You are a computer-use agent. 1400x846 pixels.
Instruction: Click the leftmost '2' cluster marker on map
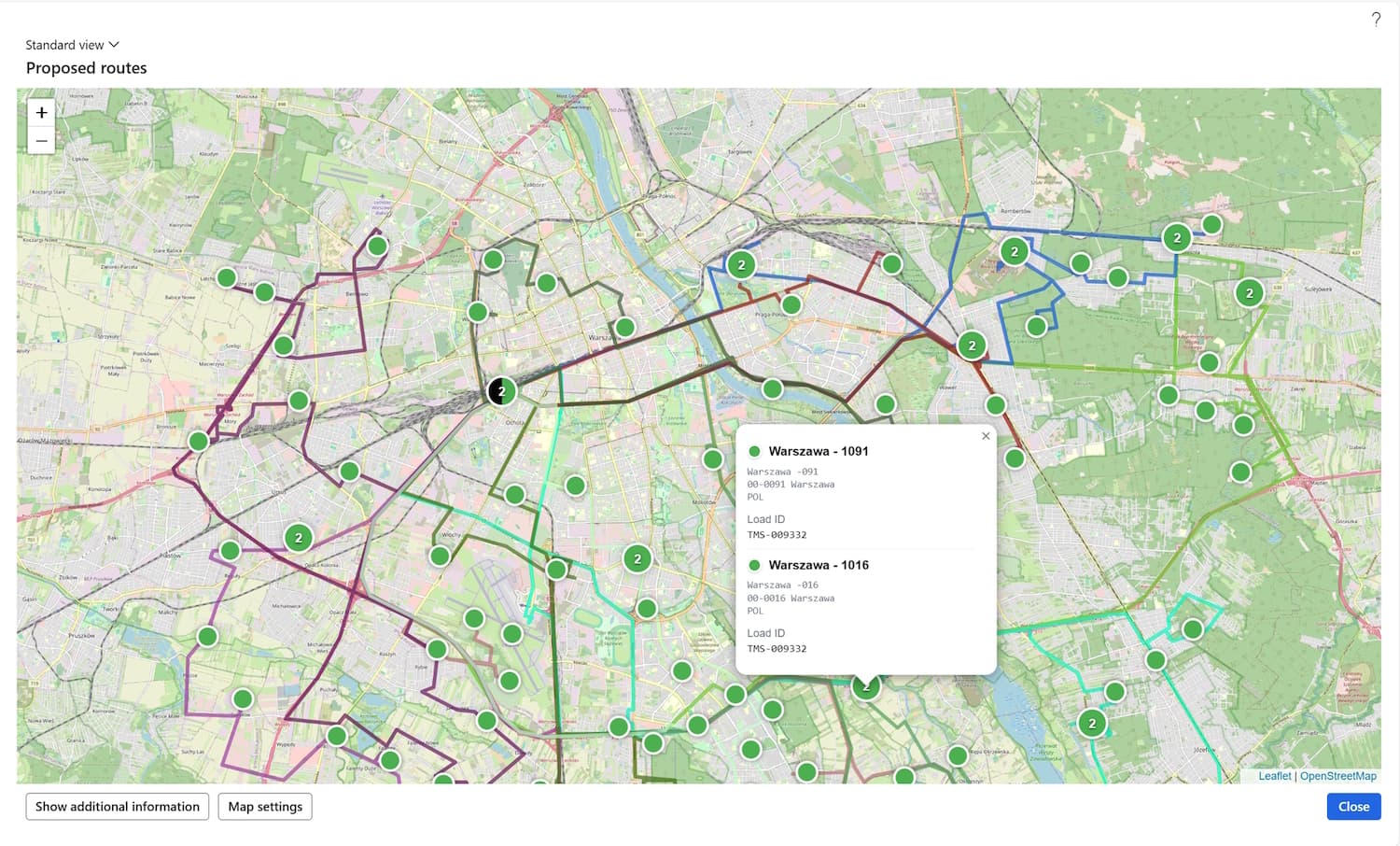tap(299, 538)
